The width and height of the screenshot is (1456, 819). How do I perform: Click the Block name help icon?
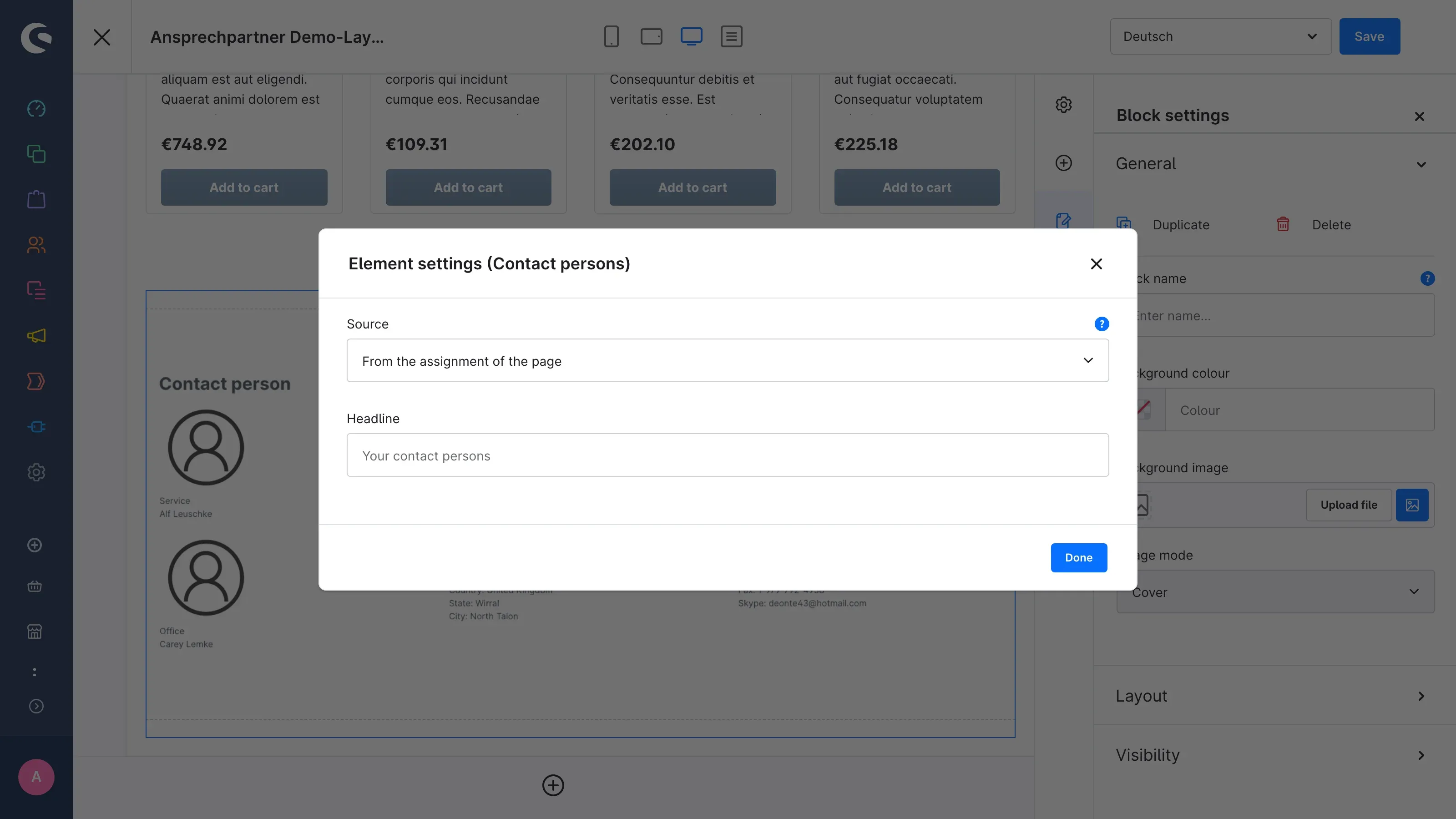[1427, 278]
